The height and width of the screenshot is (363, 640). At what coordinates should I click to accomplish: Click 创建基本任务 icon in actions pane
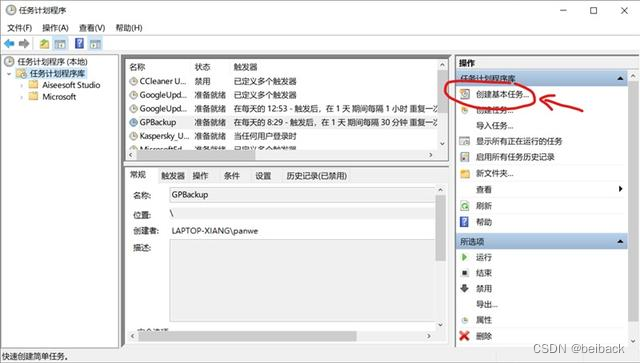click(x=465, y=94)
